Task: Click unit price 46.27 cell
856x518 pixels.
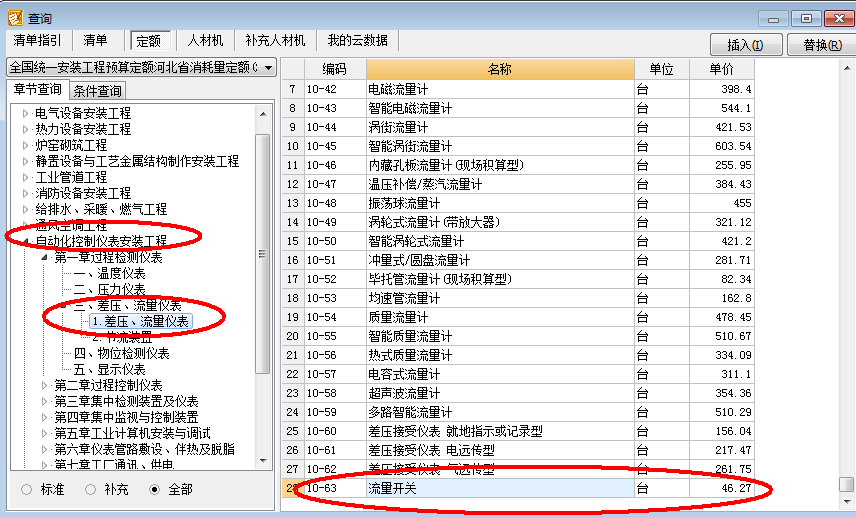Action: click(722, 488)
